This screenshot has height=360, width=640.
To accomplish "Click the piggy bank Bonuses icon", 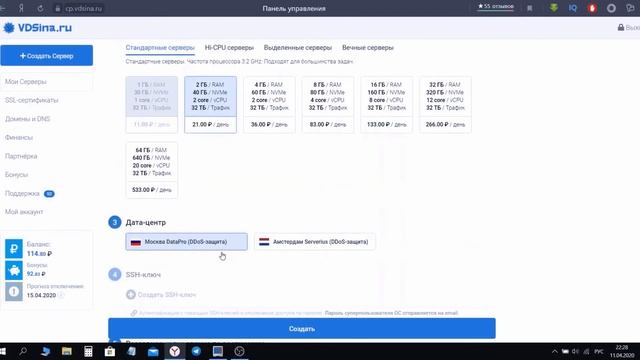I will point(14,270).
